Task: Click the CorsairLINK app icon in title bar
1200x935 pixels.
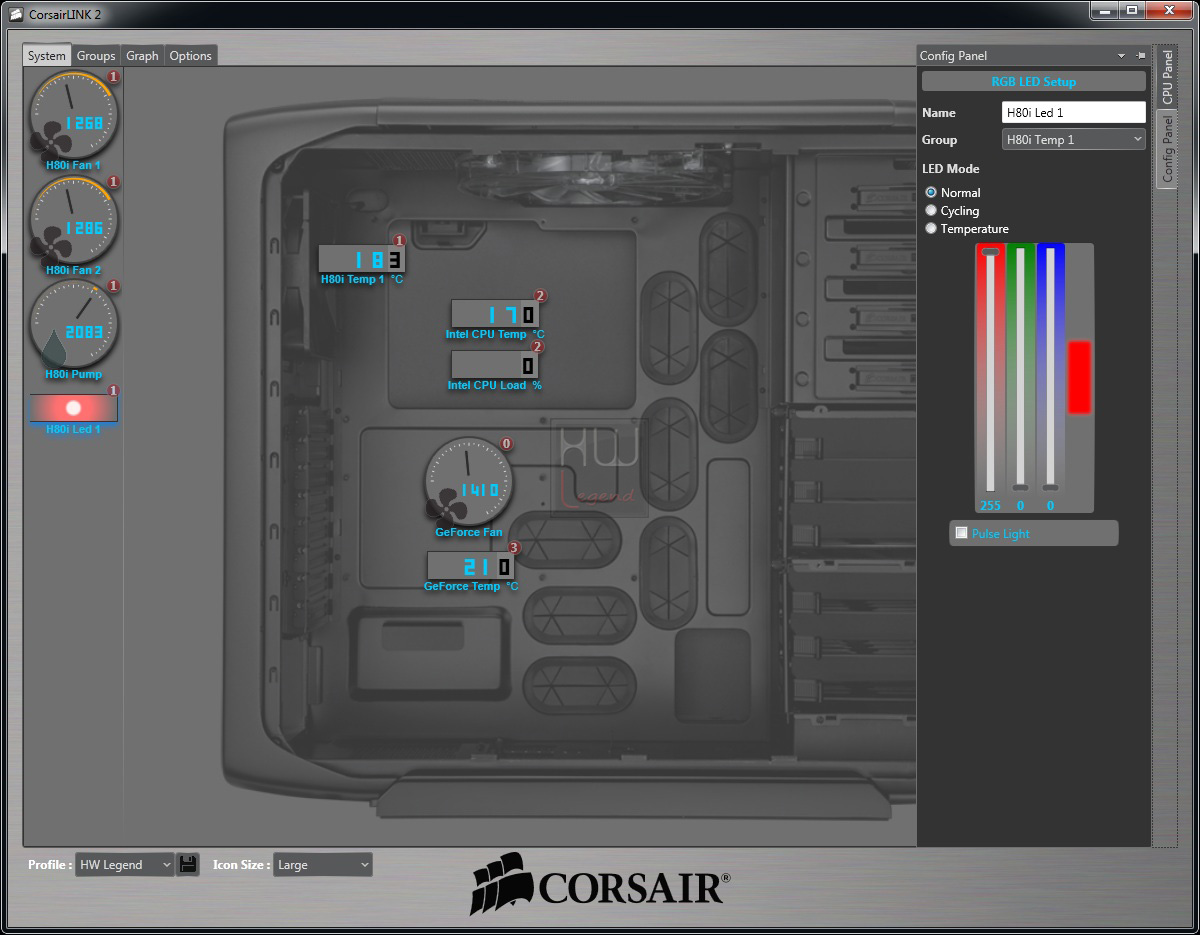Action: coord(16,14)
